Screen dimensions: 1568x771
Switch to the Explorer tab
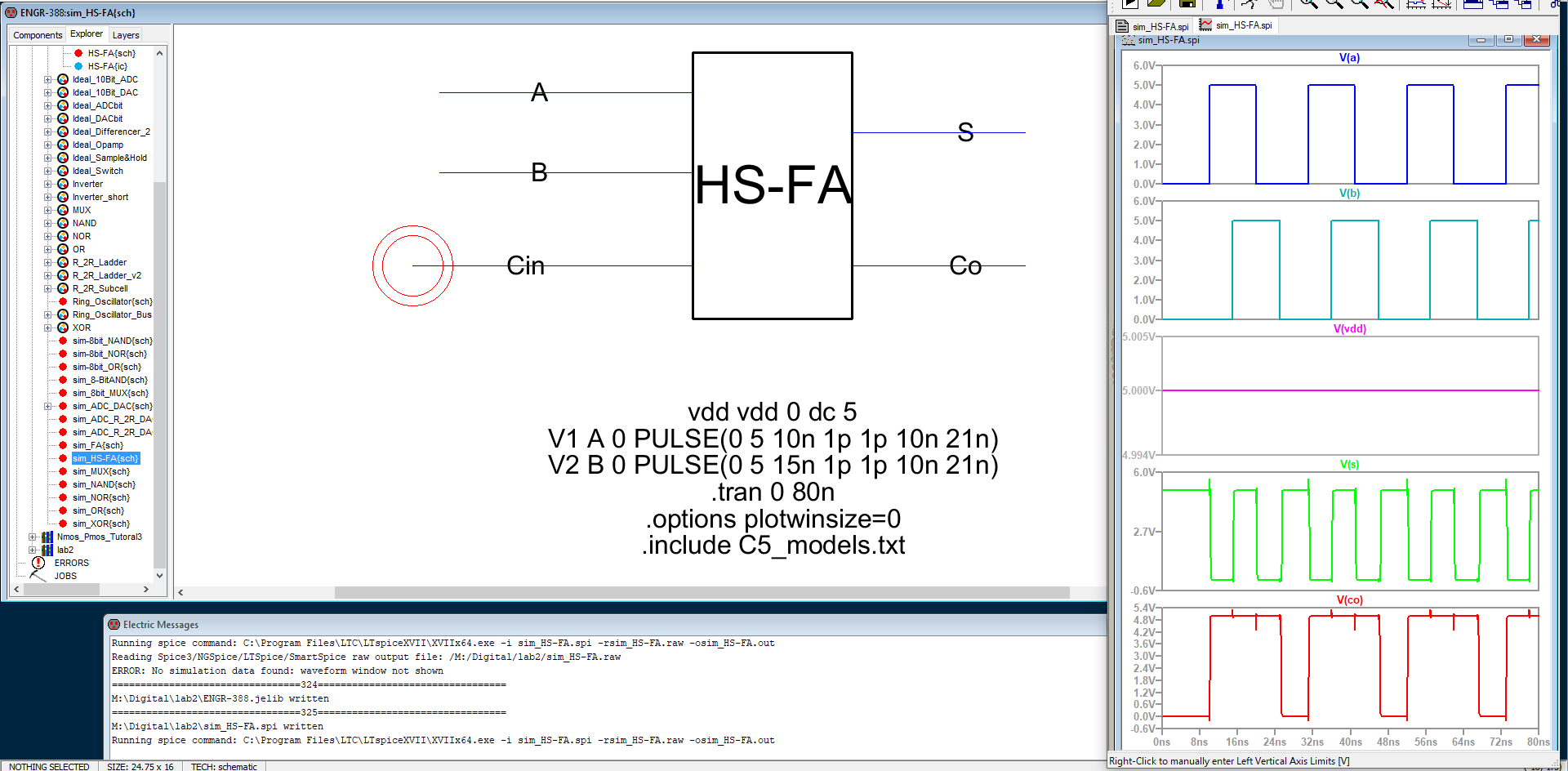pyautogui.click(x=87, y=33)
